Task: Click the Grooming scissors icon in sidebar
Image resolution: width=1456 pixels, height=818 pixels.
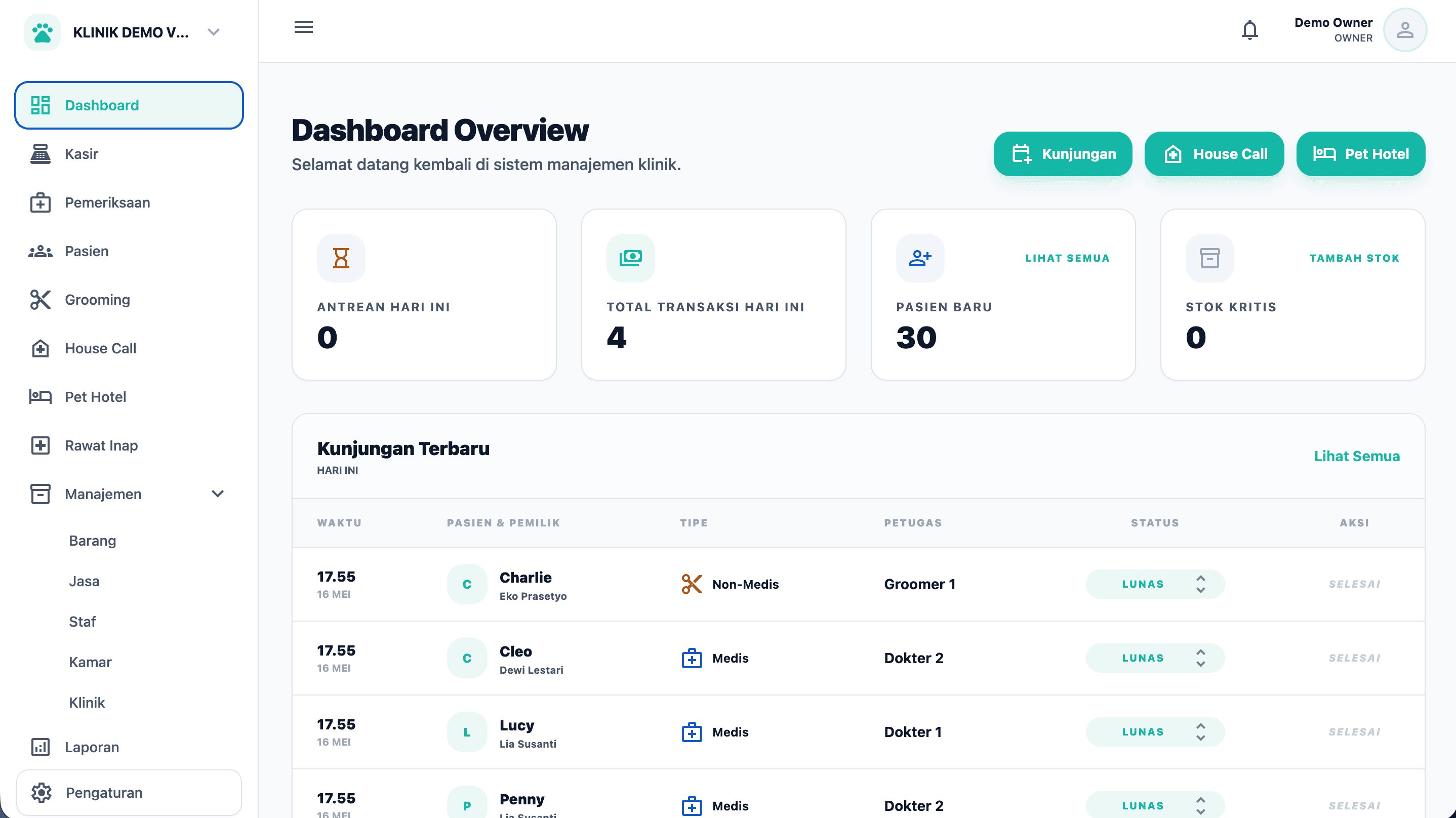Action: 40,300
